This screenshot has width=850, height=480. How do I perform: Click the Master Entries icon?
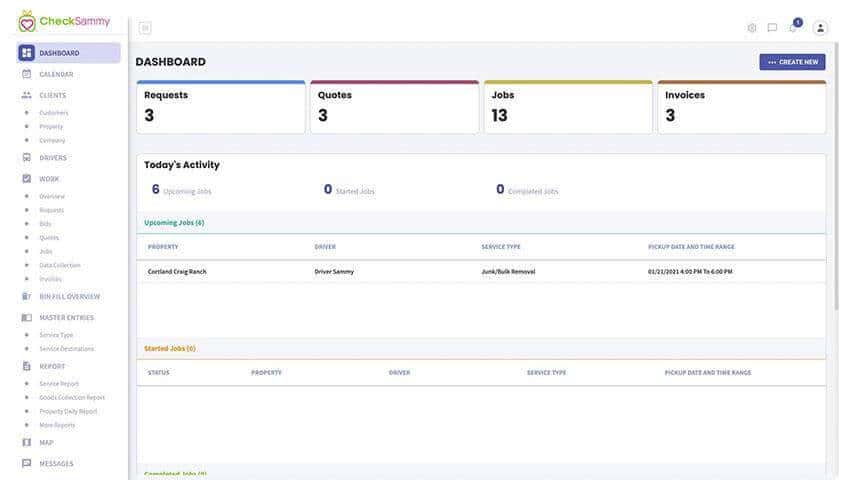(26, 317)
